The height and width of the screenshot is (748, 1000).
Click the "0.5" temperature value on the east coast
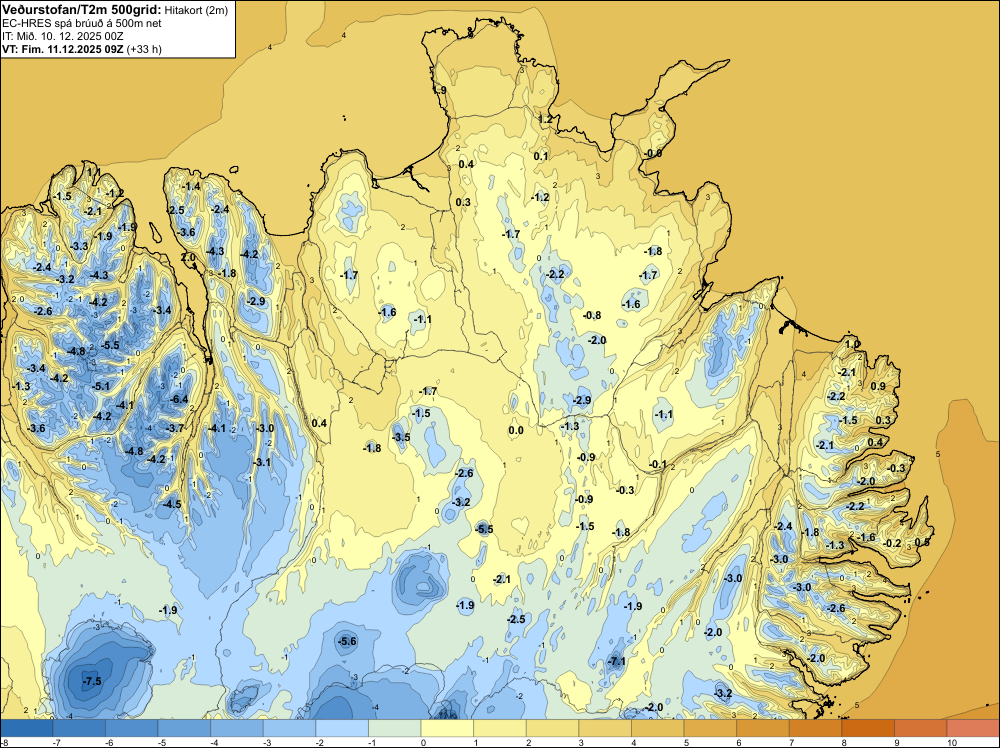(x=922, y=542)
